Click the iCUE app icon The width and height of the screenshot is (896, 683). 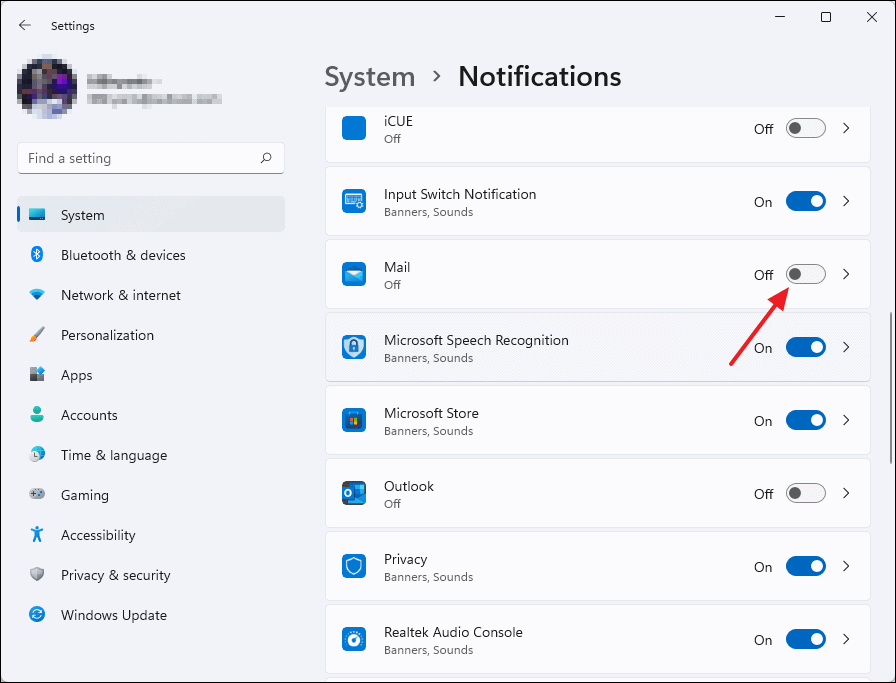pos(354,128)
